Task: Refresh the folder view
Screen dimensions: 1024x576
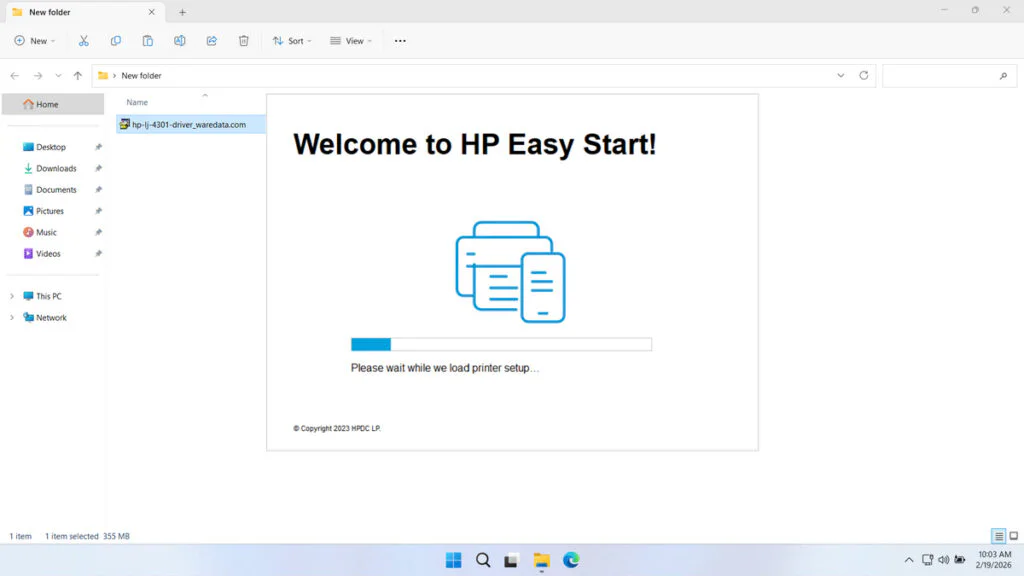Action: 862,75
